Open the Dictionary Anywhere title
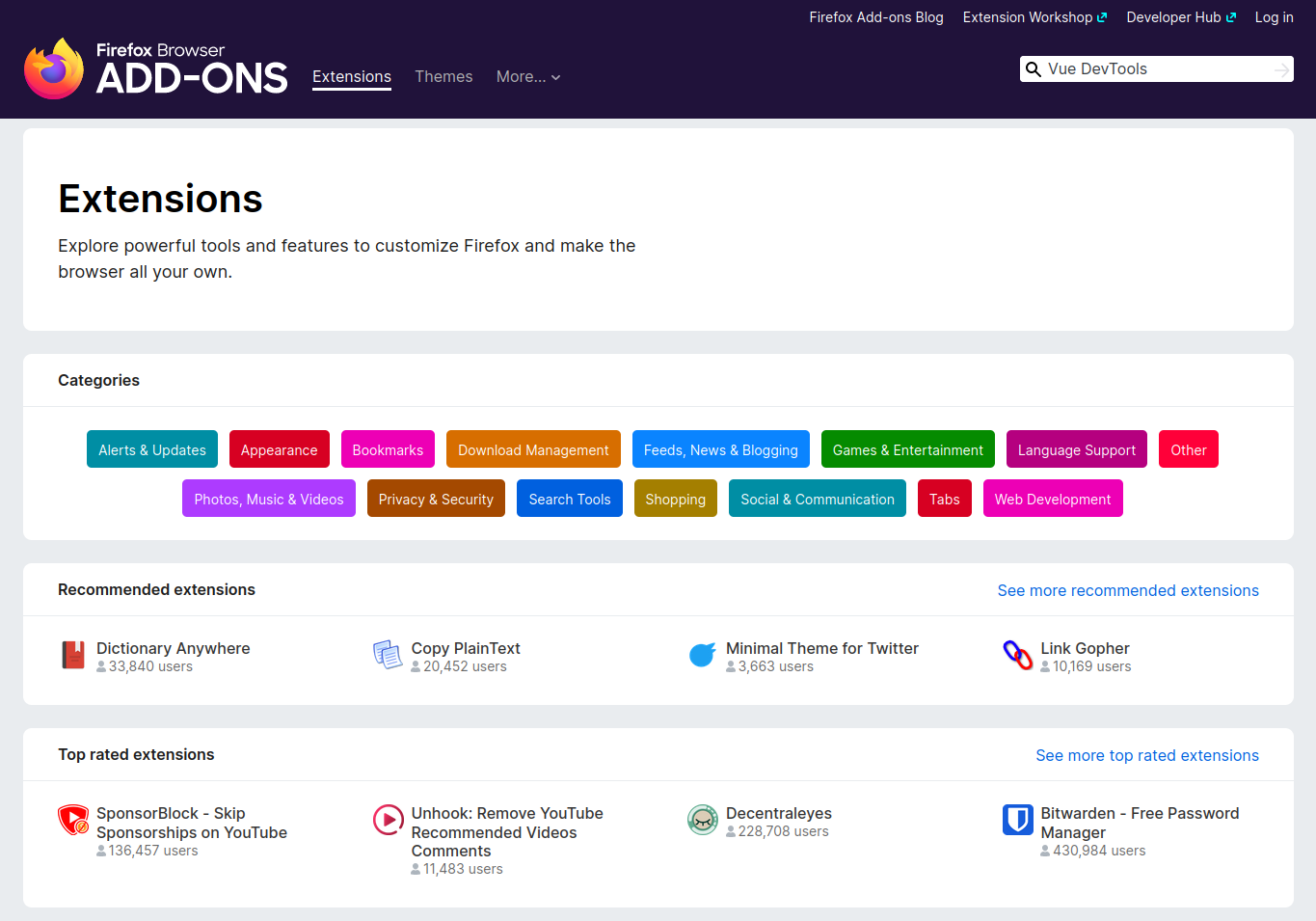The width and height of the screenshot is (1316, 921). [174, 648]
